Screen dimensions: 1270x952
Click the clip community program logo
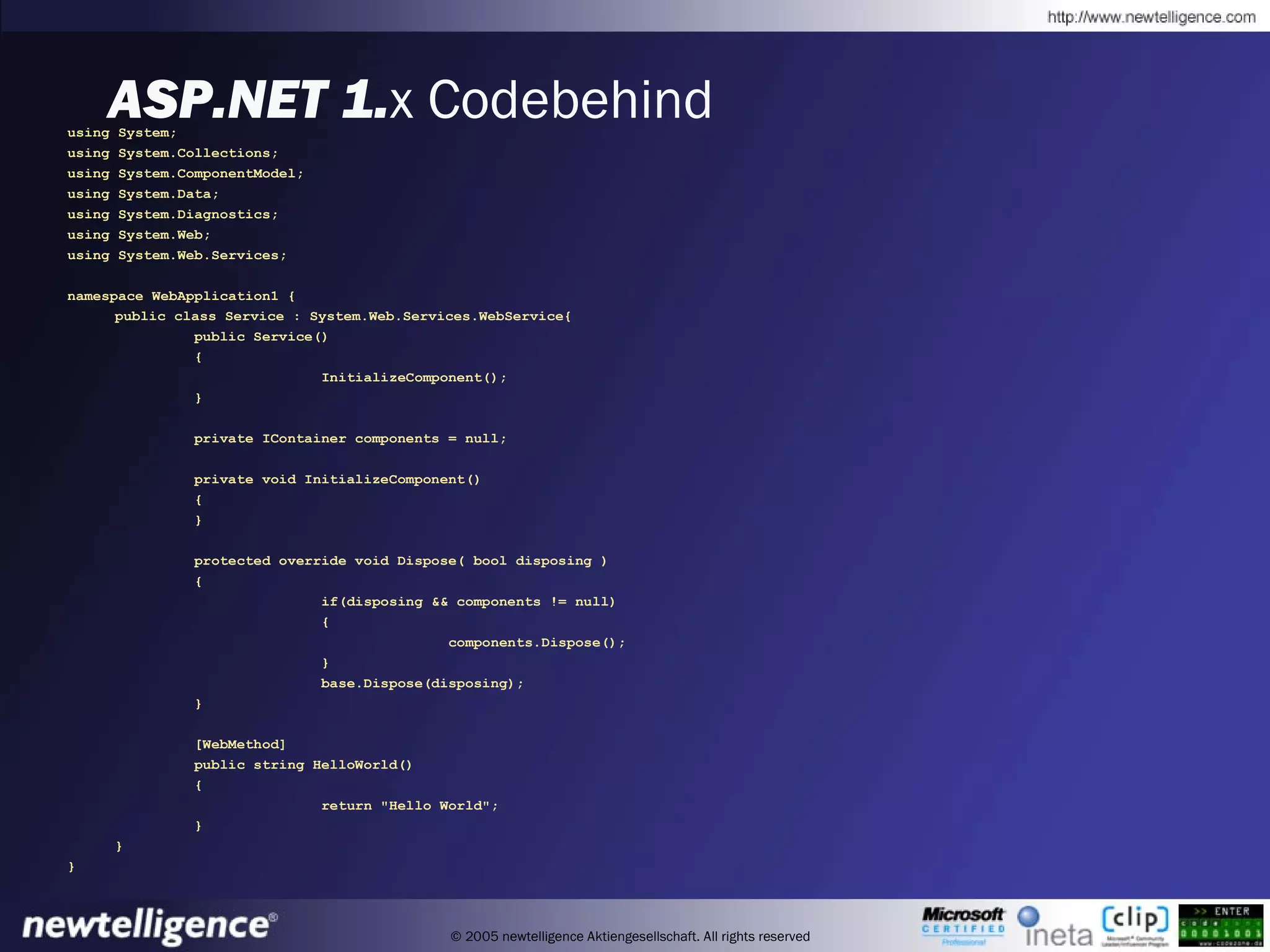[x=1135, y=925]
